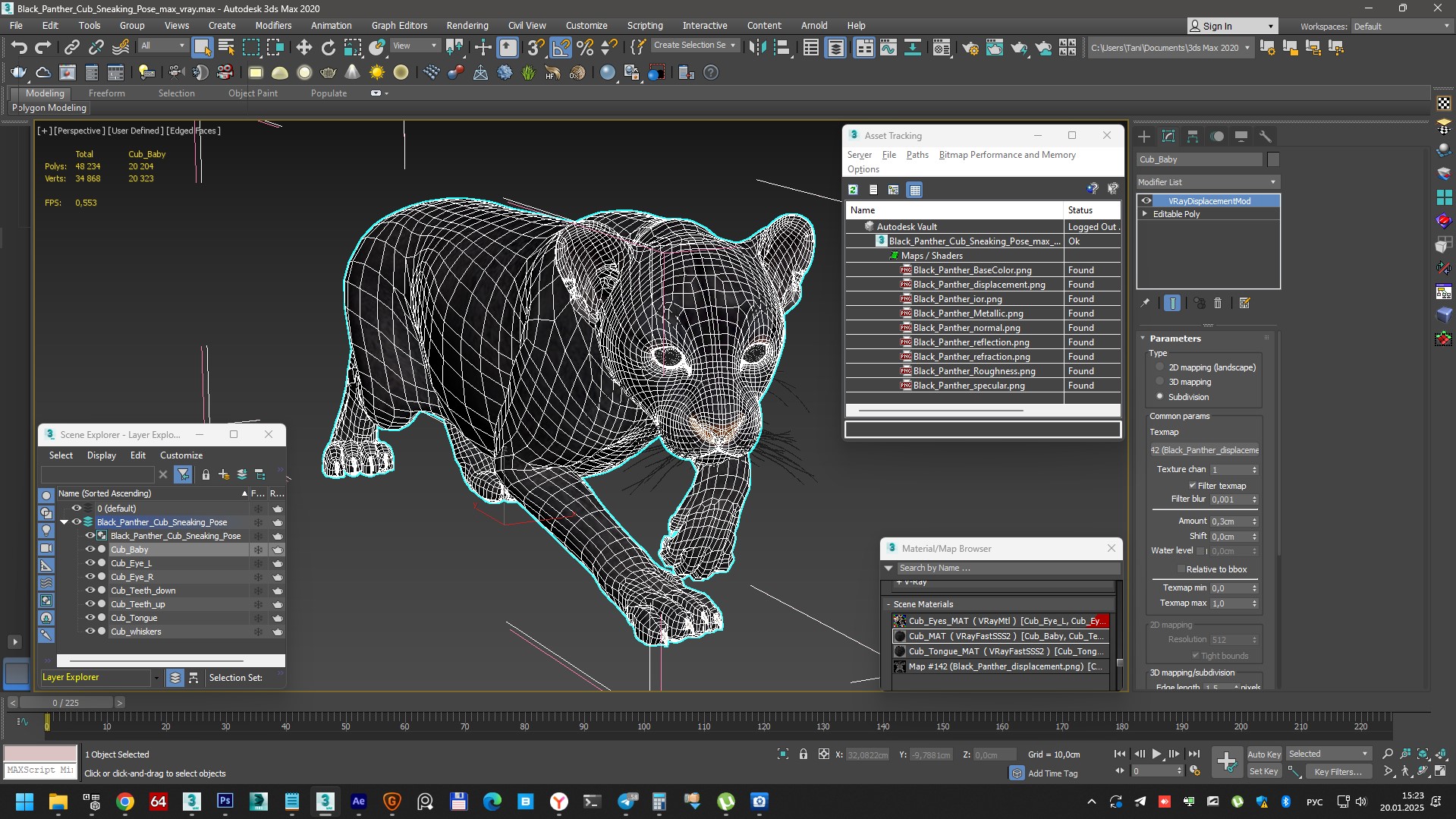Open the Display command panel tab

coord(1241,137)
